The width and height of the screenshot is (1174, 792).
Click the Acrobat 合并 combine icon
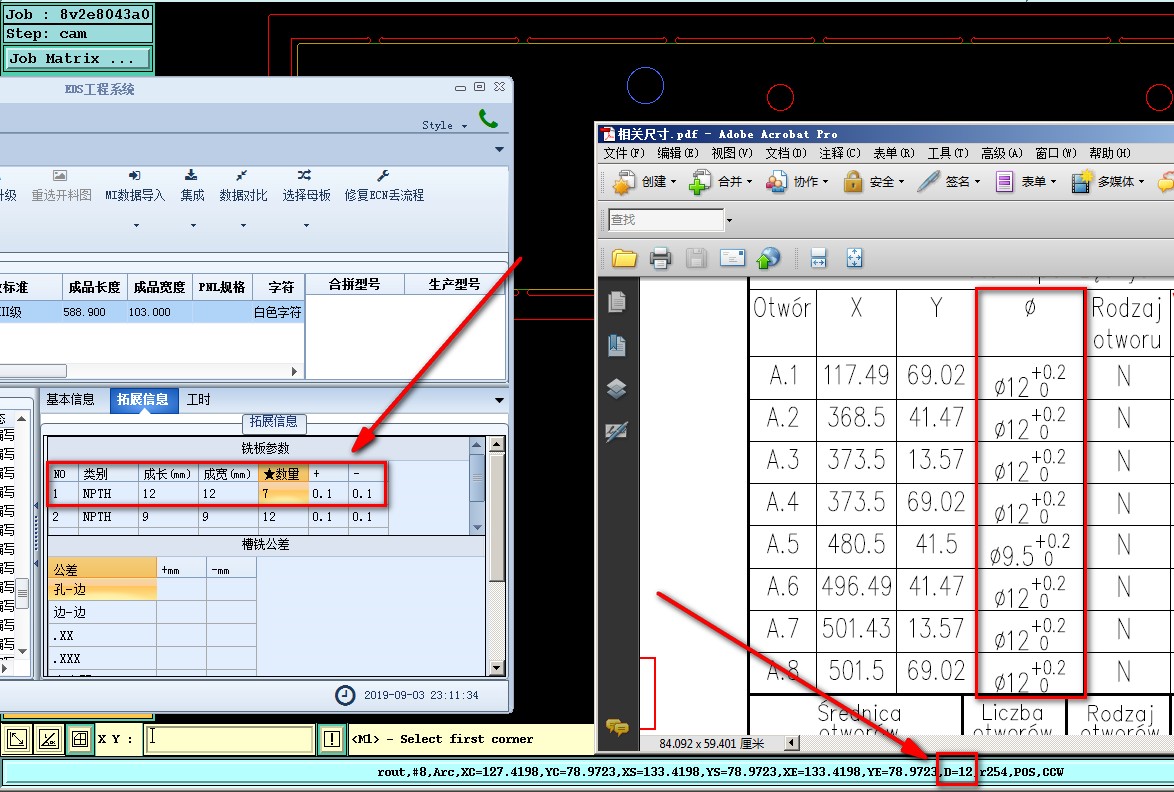coord(700,182)
